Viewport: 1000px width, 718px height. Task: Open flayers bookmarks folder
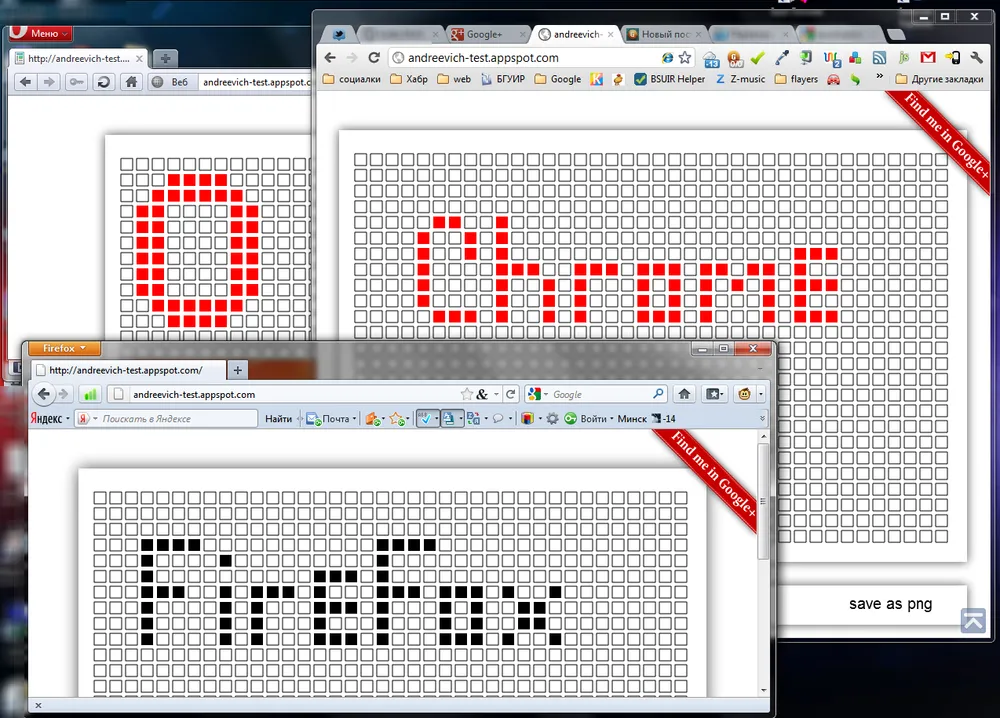797,79
